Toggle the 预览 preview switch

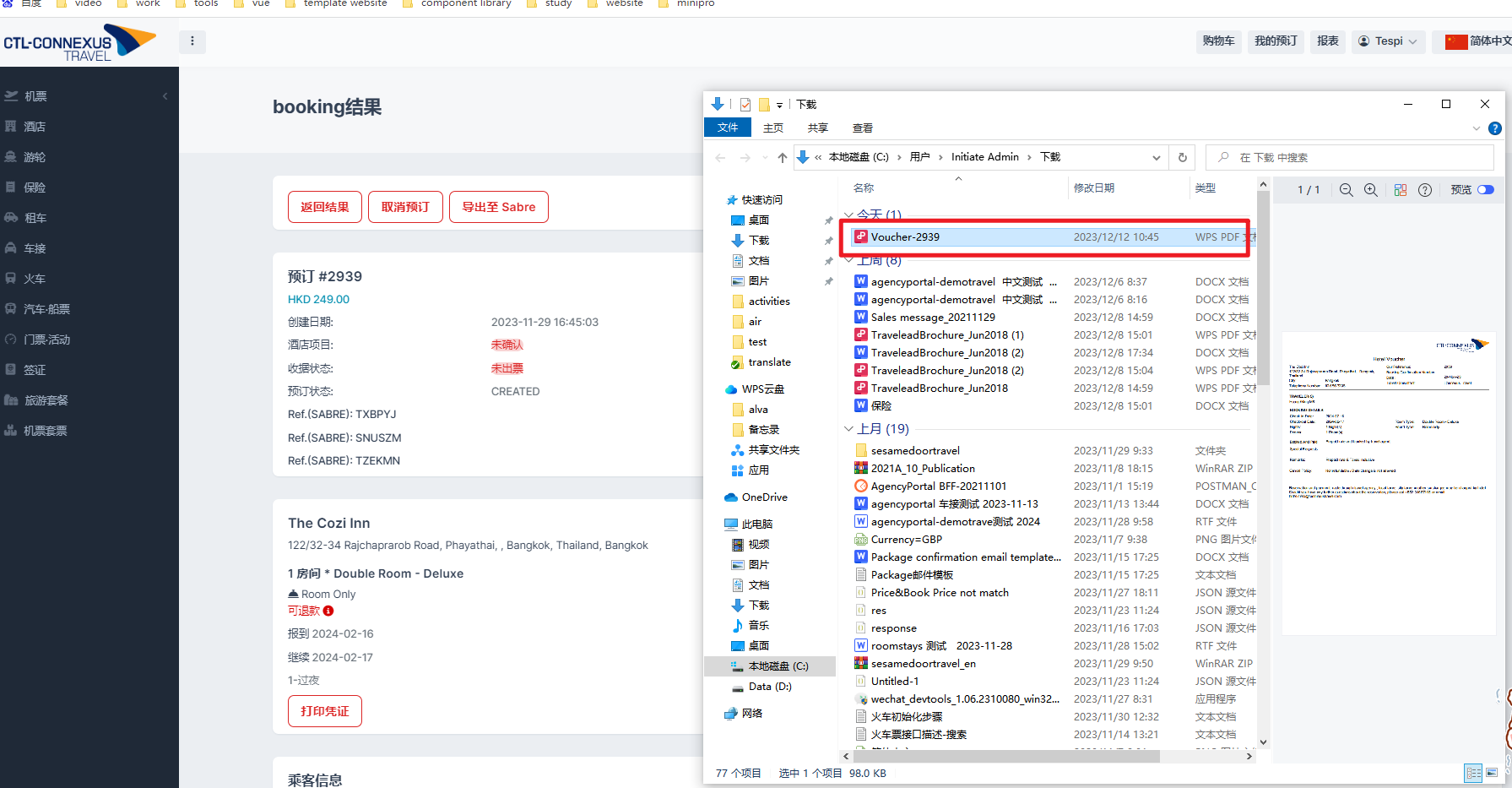(x=1485, y=190)
